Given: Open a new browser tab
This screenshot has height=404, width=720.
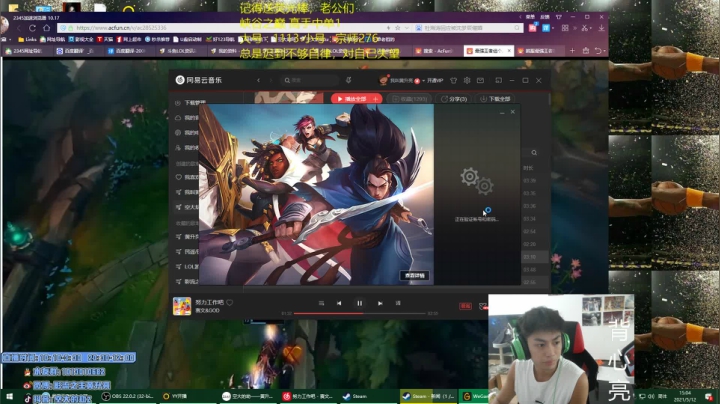Looking at the screenshot, I should 572,51.
